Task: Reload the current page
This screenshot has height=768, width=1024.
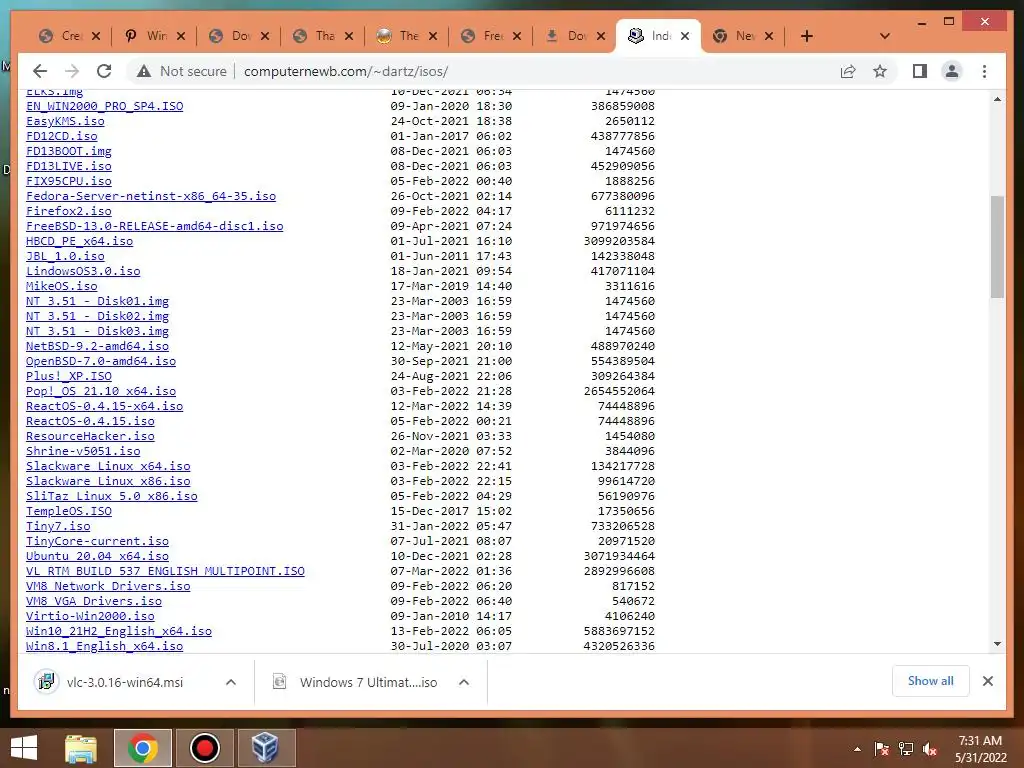Action: point(104,71)
